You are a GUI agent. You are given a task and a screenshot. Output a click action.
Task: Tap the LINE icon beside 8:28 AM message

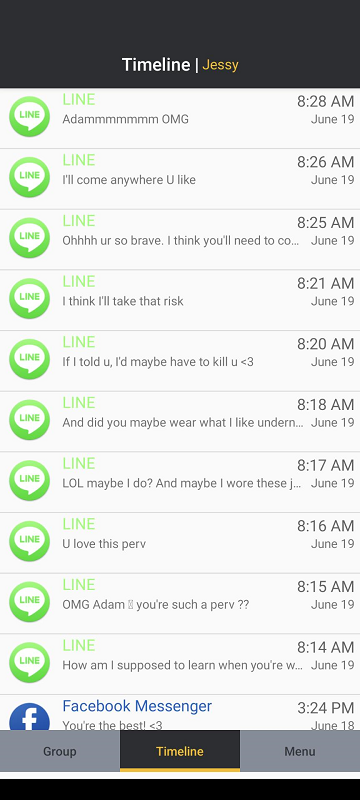(30, 117)
